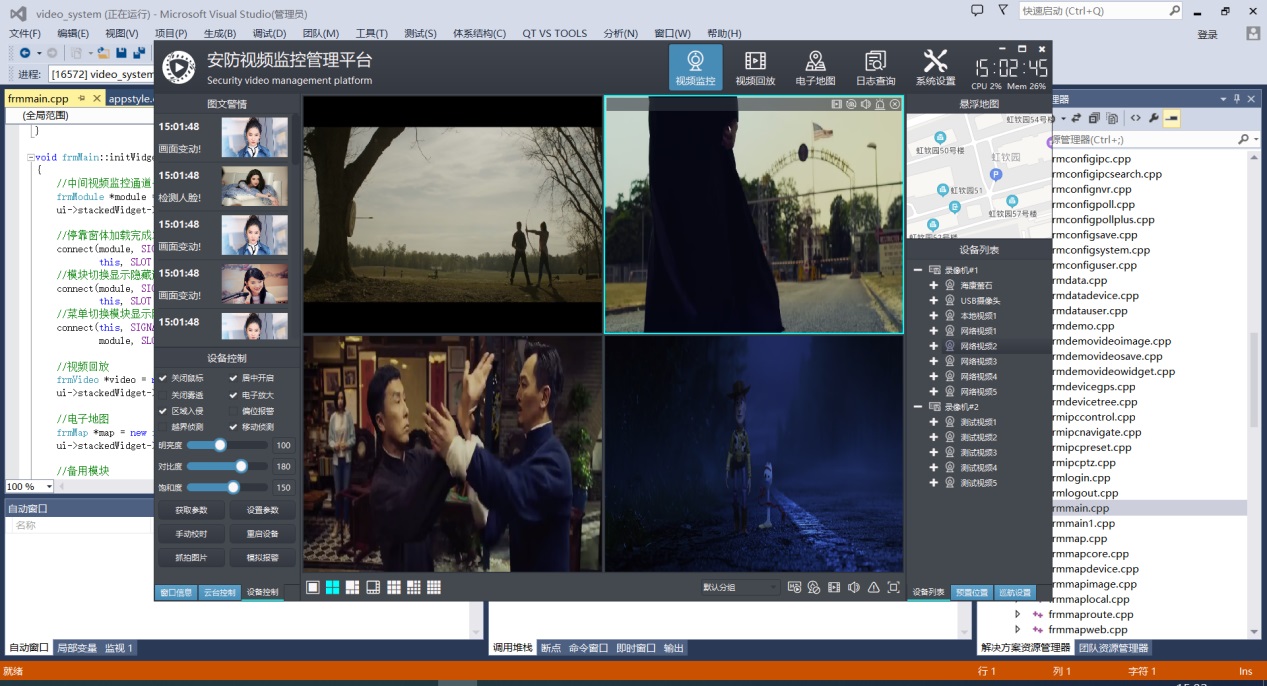Open the 电子地图 electronic map module
Viewport: 1267px width, 686px height.
(x=815, y=67)
